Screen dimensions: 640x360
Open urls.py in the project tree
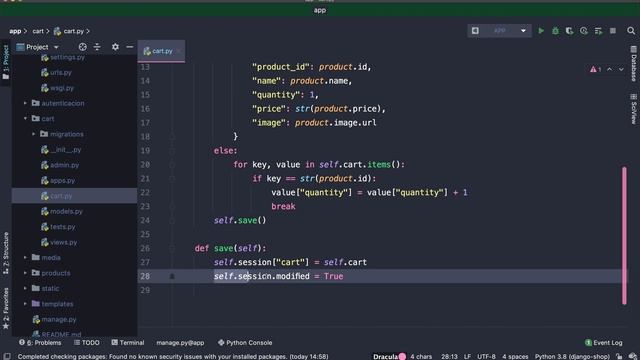pos(56,73)
